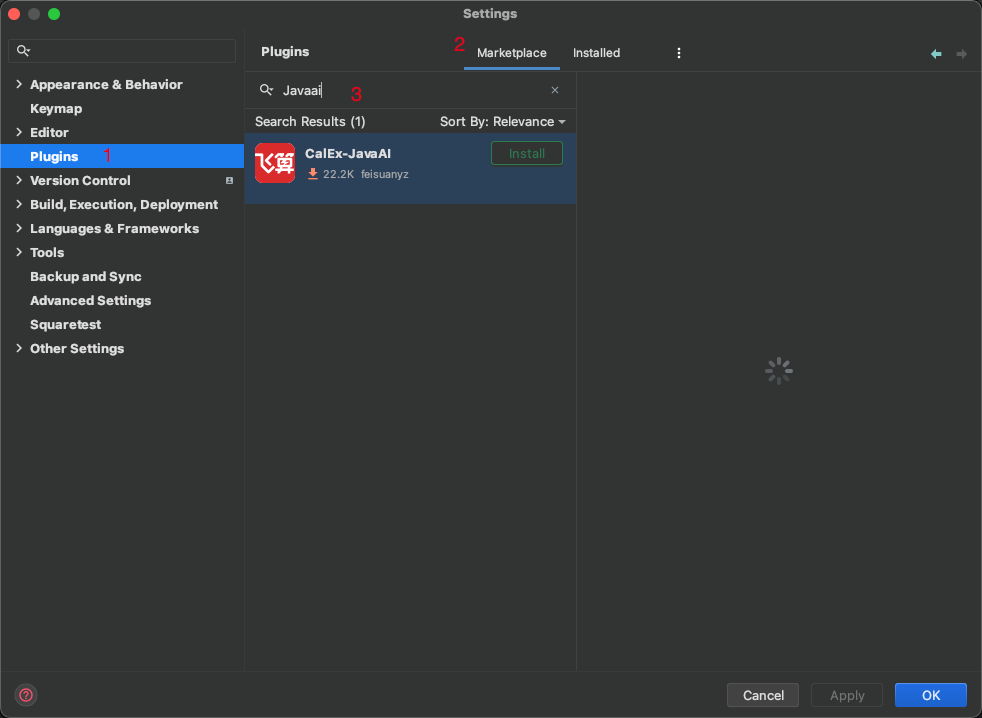Expand Languages & Frameworks node
This screenshot has width=982, height=718.
tap(19, 228)
